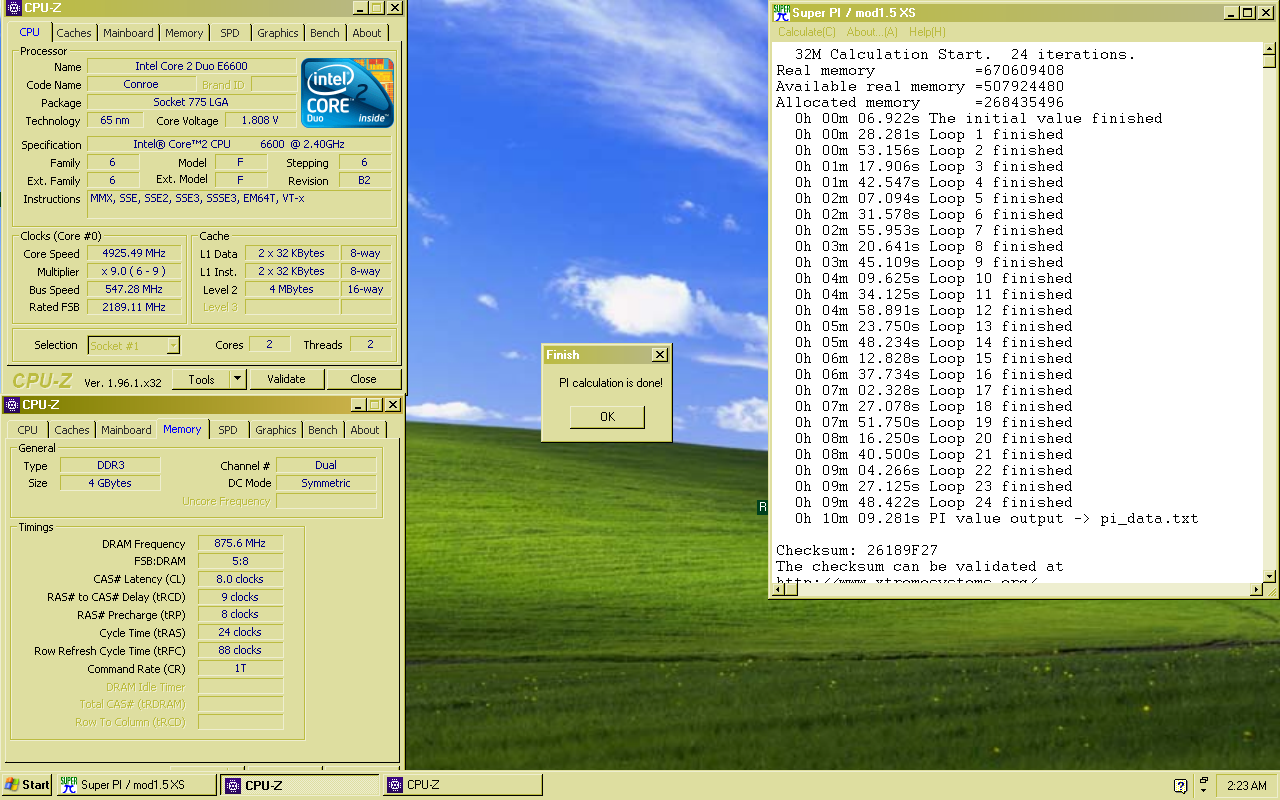
Task: Click lower CPU-Z window title icon
Action: click(x=11, y=405)
